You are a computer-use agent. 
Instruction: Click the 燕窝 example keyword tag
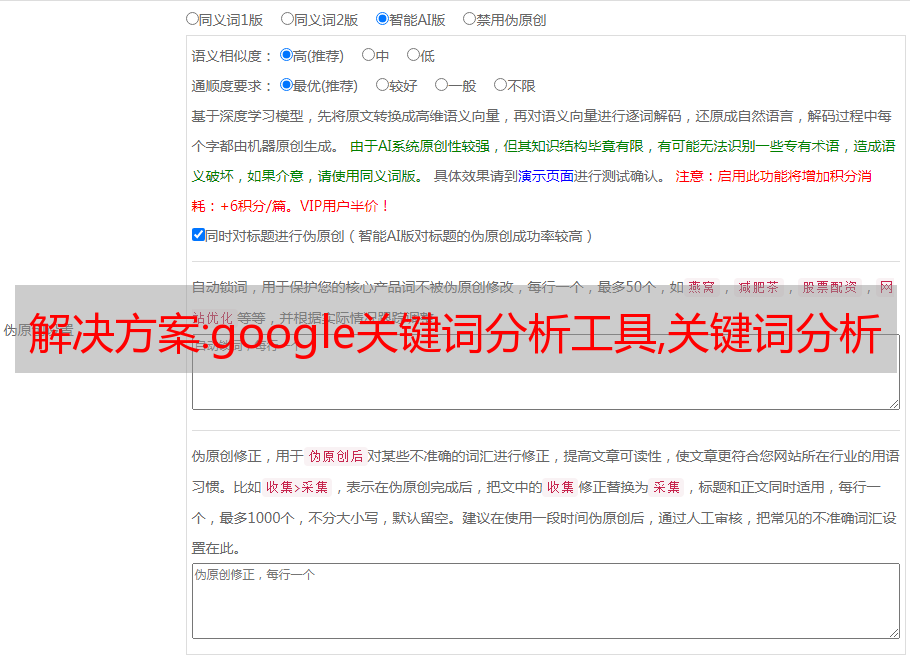click(702, 287)
